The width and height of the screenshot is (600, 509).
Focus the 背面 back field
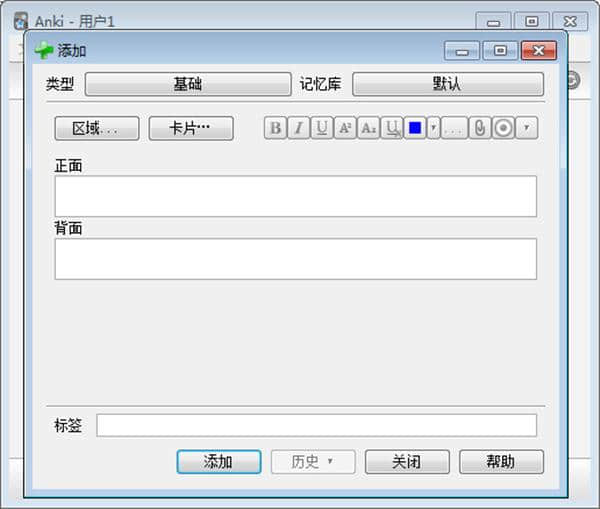point(296,259)
